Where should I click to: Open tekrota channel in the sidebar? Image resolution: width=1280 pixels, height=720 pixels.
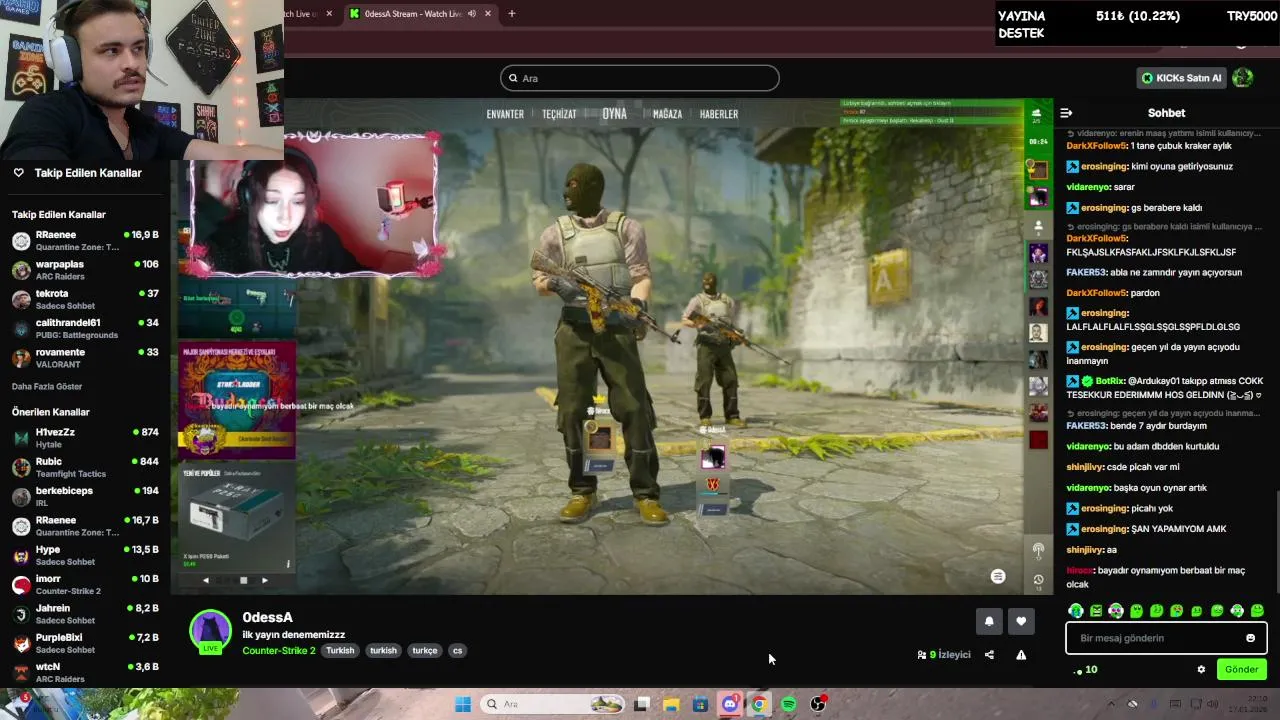coord(85,300)
